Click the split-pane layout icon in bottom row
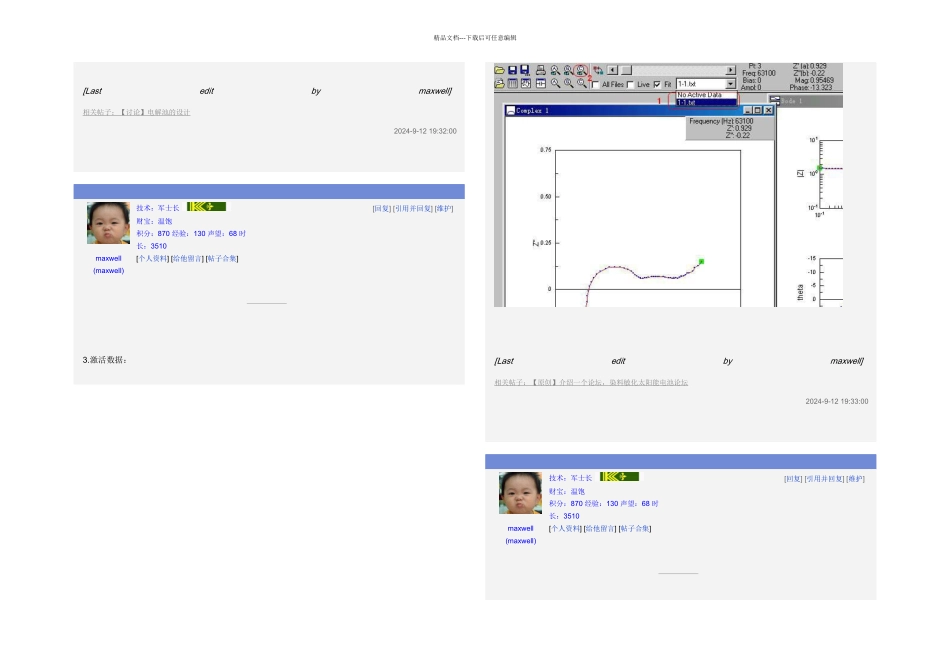Viewport: 950px width, 672px height. [540, 84]
